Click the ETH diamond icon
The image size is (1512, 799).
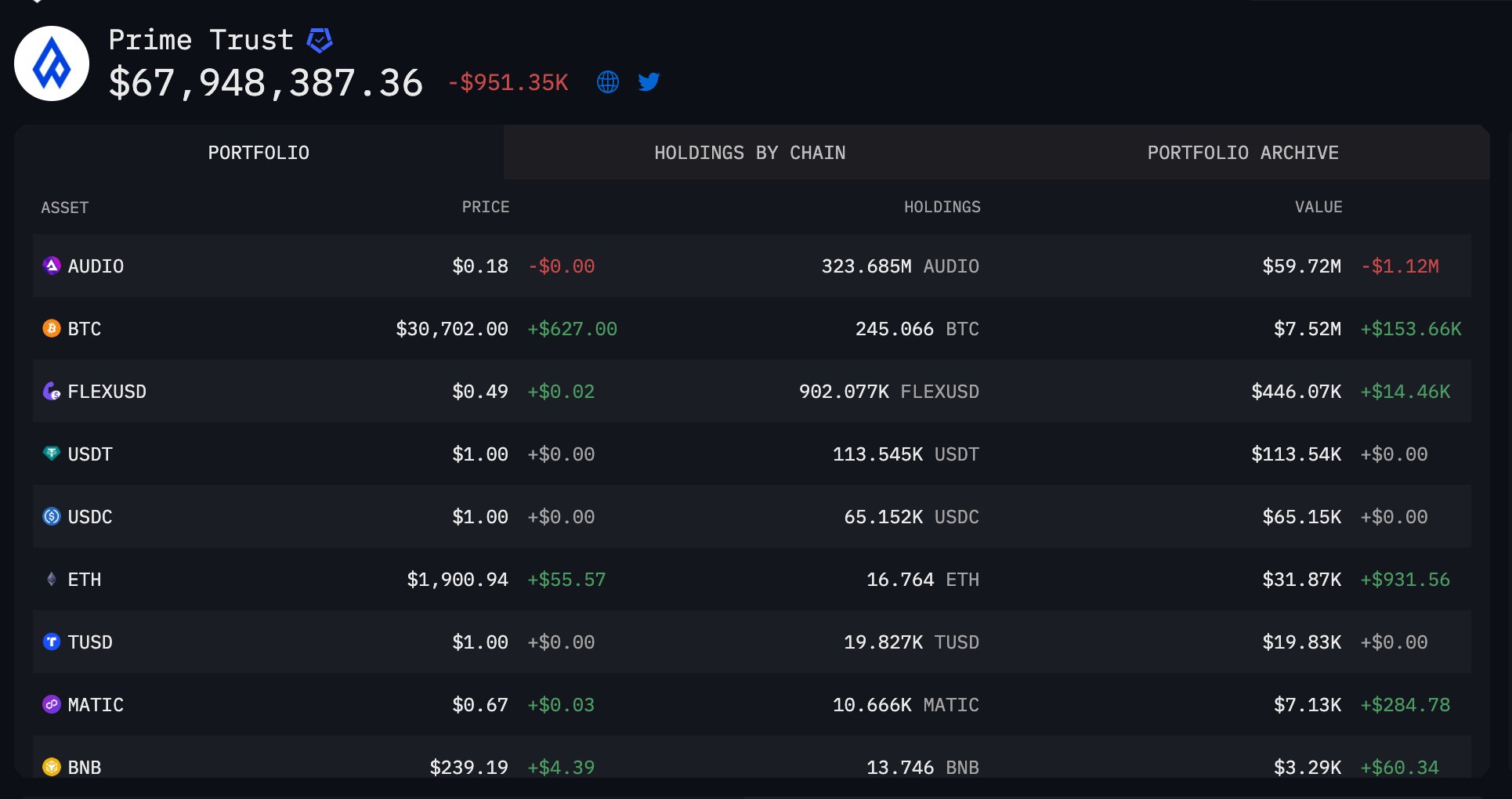52,579
